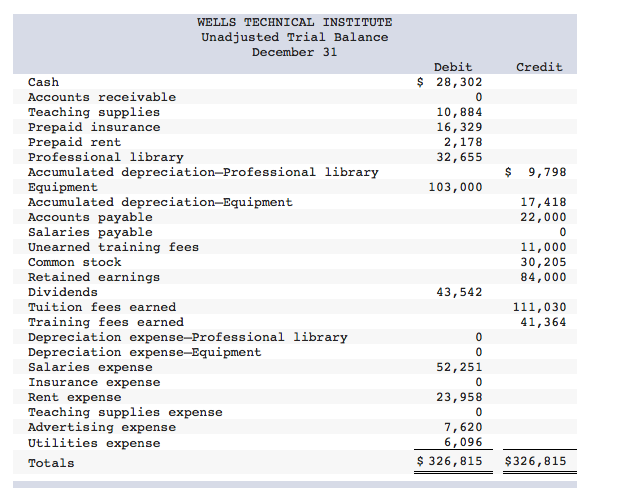Click the 'Retained earnings' label
The image size is (633, 489).
coord(94,277)
